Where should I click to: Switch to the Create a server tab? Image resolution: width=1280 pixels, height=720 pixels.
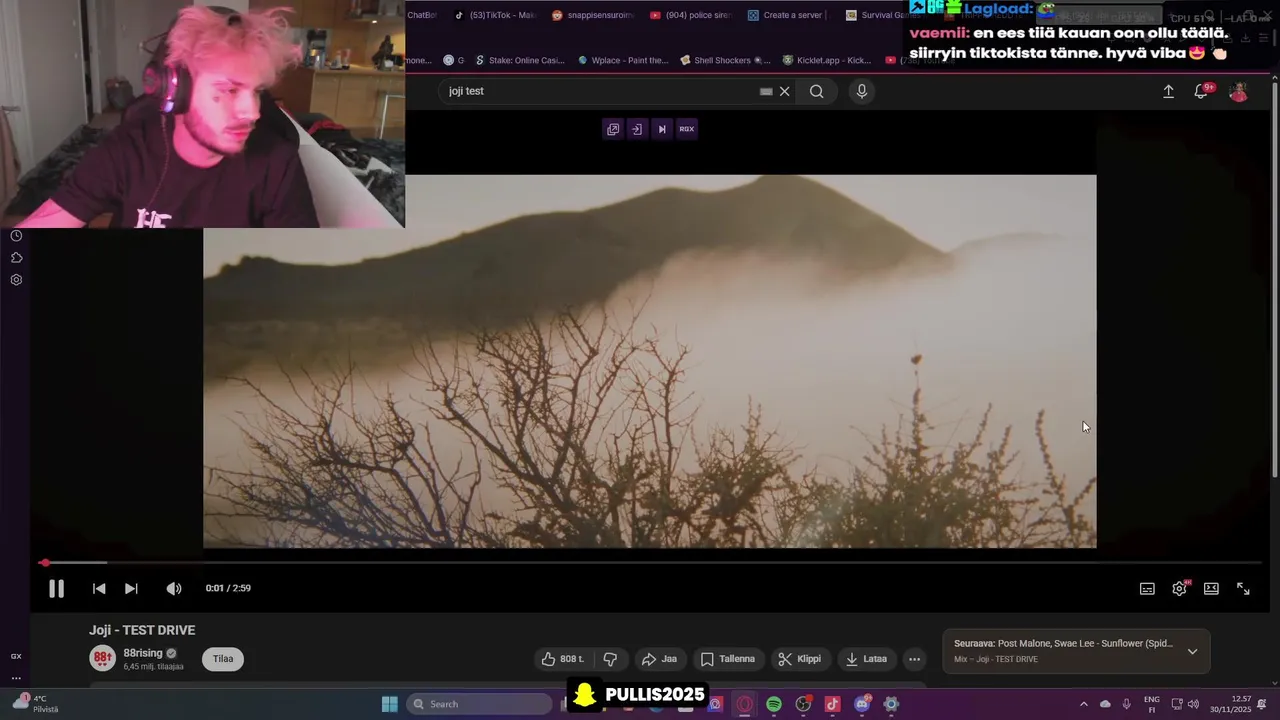coord(788,15)
